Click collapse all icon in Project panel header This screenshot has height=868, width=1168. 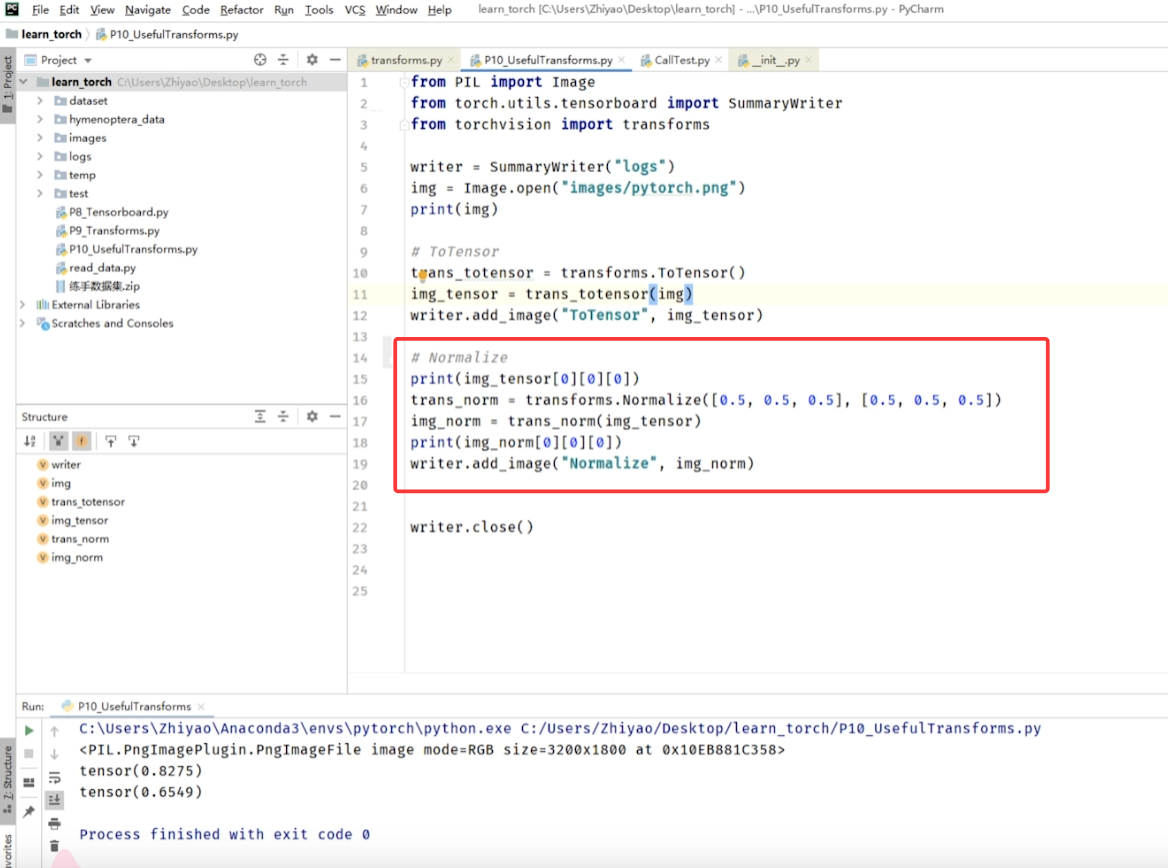[x=283, y=60]
